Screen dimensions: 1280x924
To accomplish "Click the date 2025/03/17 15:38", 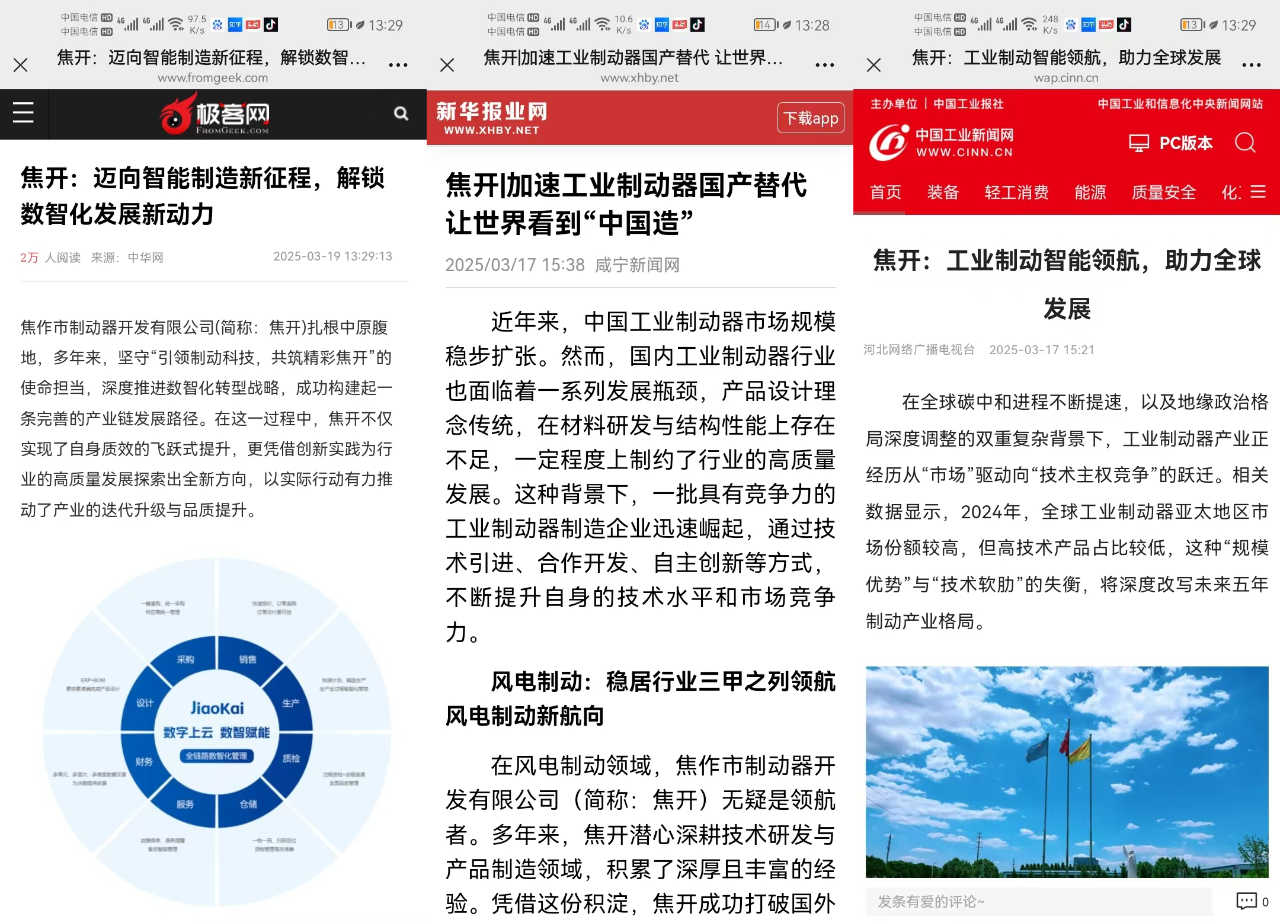I will click(515, 265).
